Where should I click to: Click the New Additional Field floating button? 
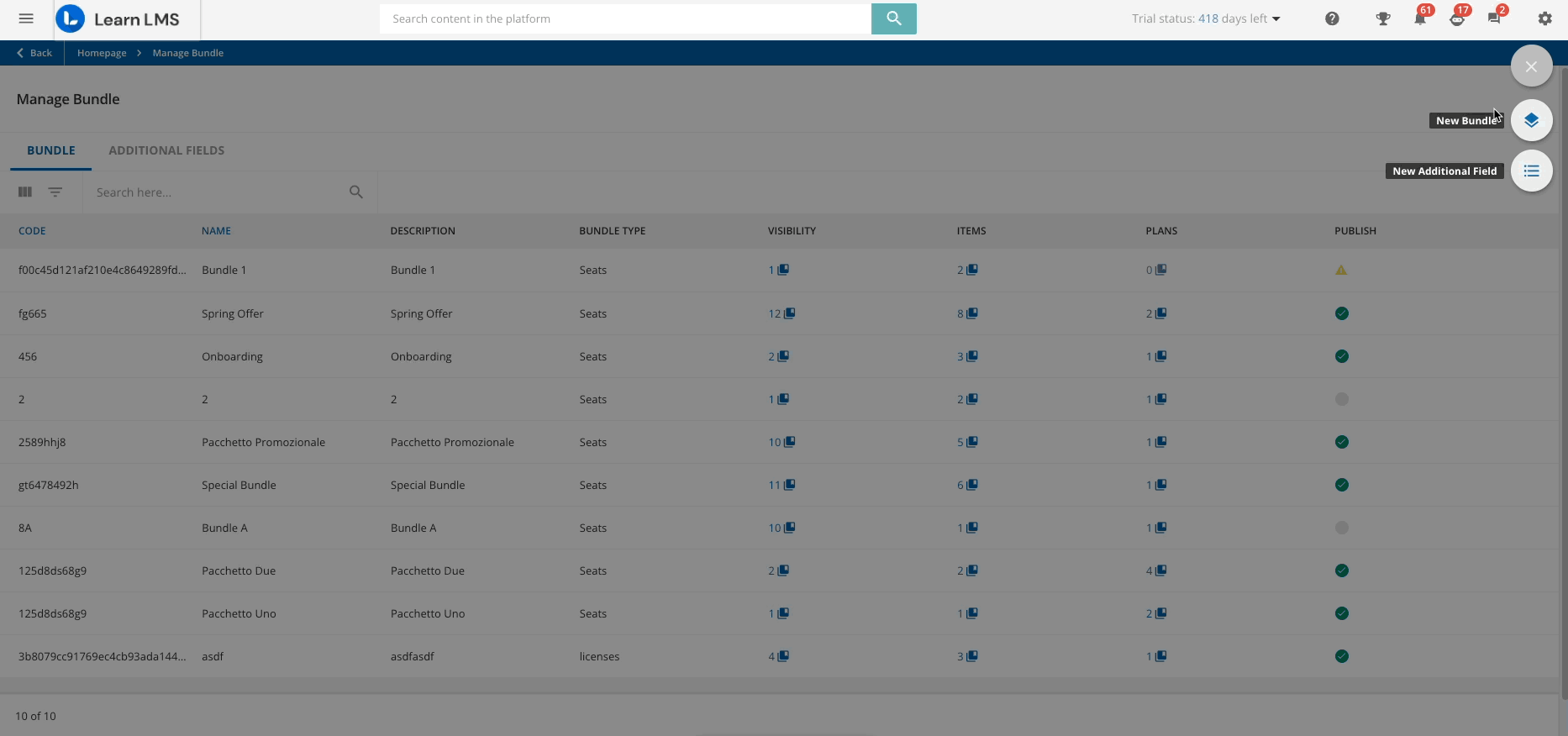click(x=1531, y=171)
